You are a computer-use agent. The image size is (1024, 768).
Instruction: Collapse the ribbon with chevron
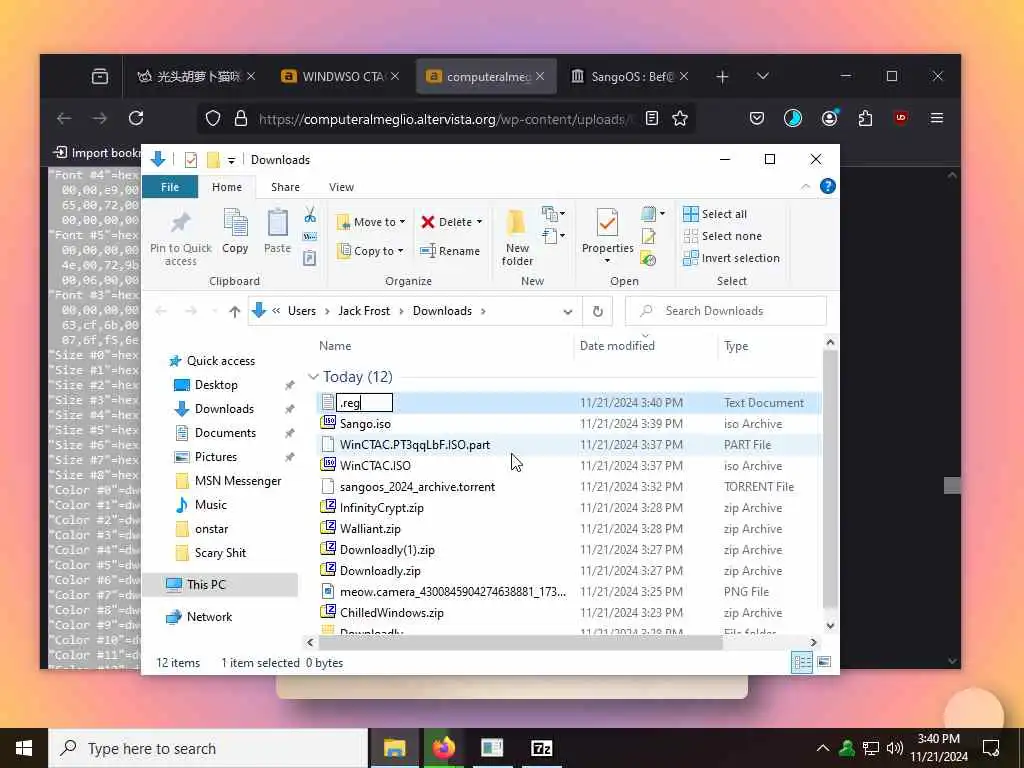[805, 187]
